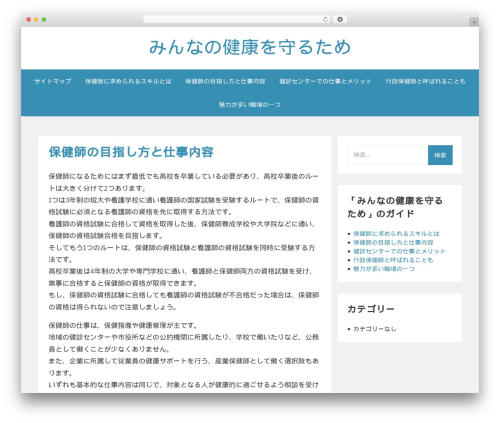Open sidebar guide link 行政保健師と呼ばれることも
Screen dimensions: 500x423
pos(393,260)
